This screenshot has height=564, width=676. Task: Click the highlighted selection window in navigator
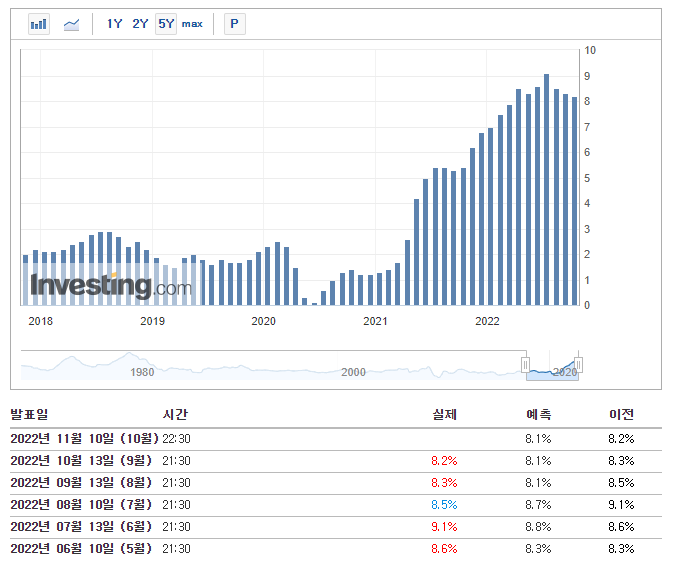click(x=551, y=368)
